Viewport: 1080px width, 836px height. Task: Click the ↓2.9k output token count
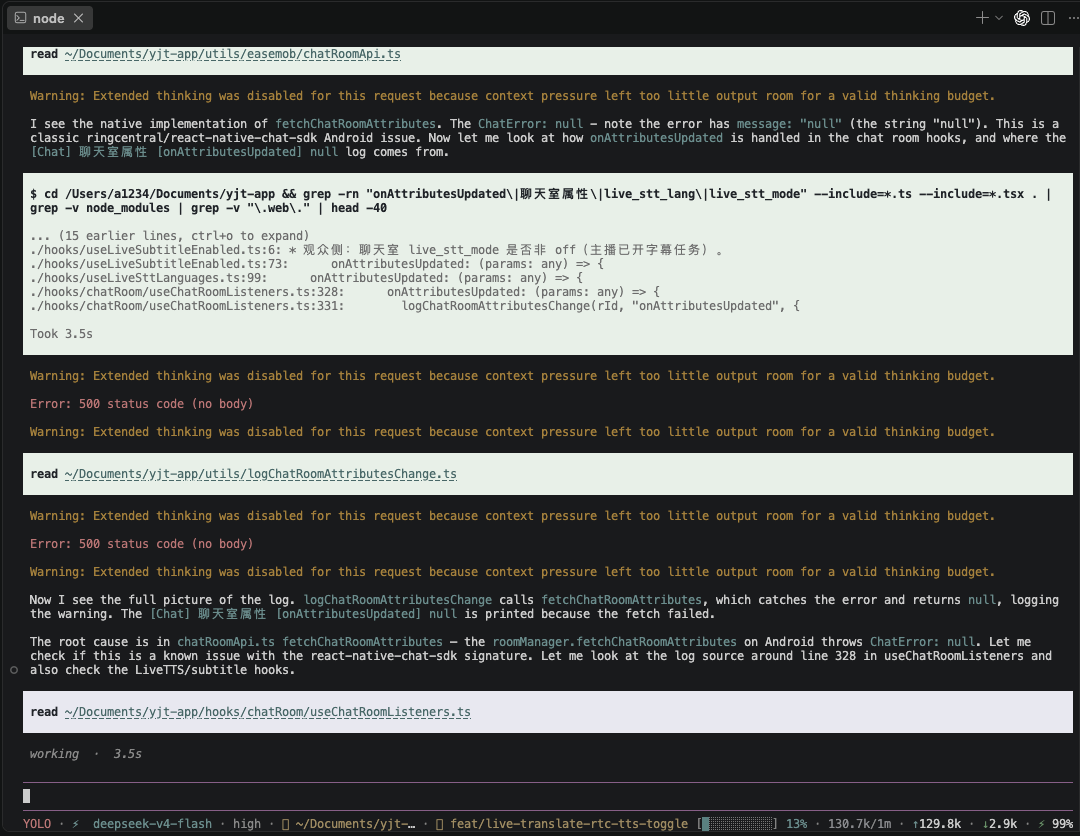(999, 824)
